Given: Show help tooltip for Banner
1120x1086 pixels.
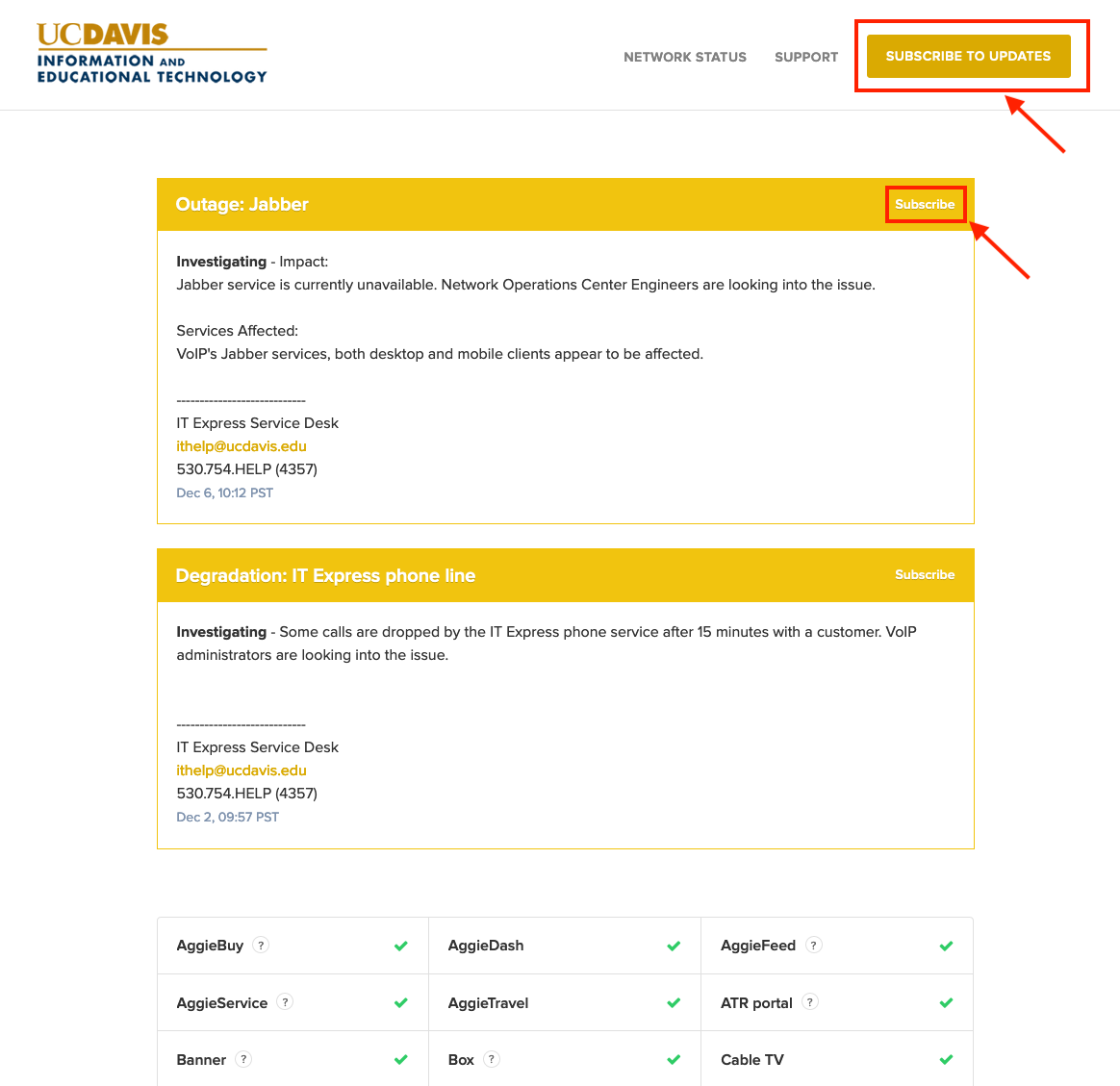Looking at the screenshot, I should pyautogui.click(x=243, y=1060).
